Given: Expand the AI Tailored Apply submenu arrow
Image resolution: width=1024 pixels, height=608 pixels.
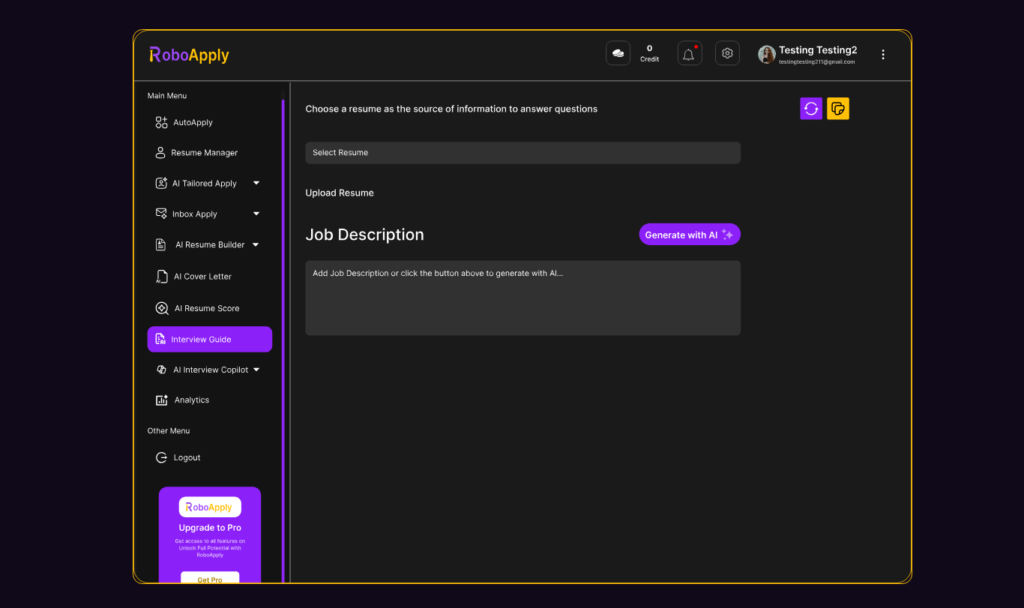Looking at the screenshot, I should (257, 183).
